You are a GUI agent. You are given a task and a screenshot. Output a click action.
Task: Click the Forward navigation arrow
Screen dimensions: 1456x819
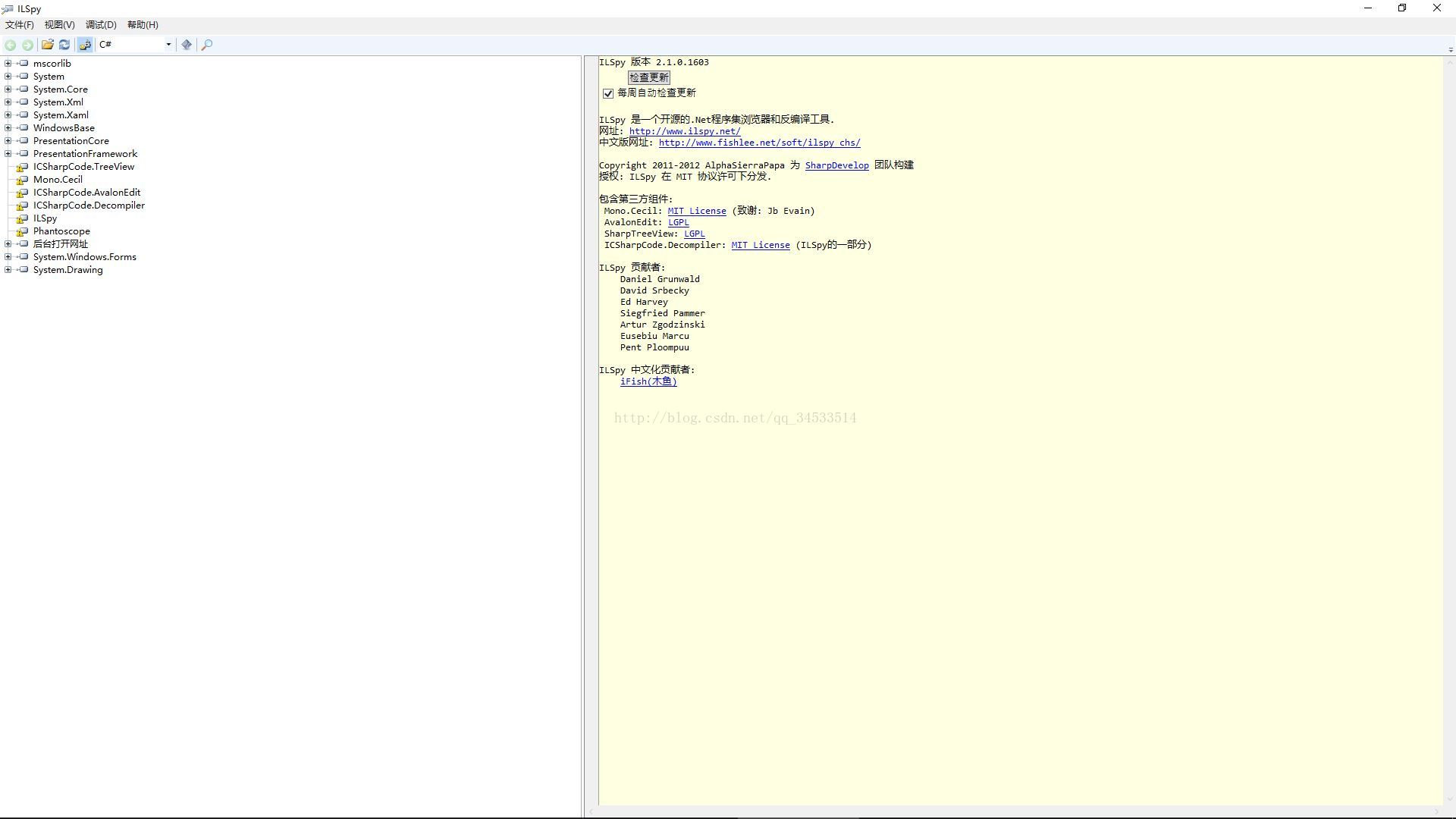pos(27,45)
